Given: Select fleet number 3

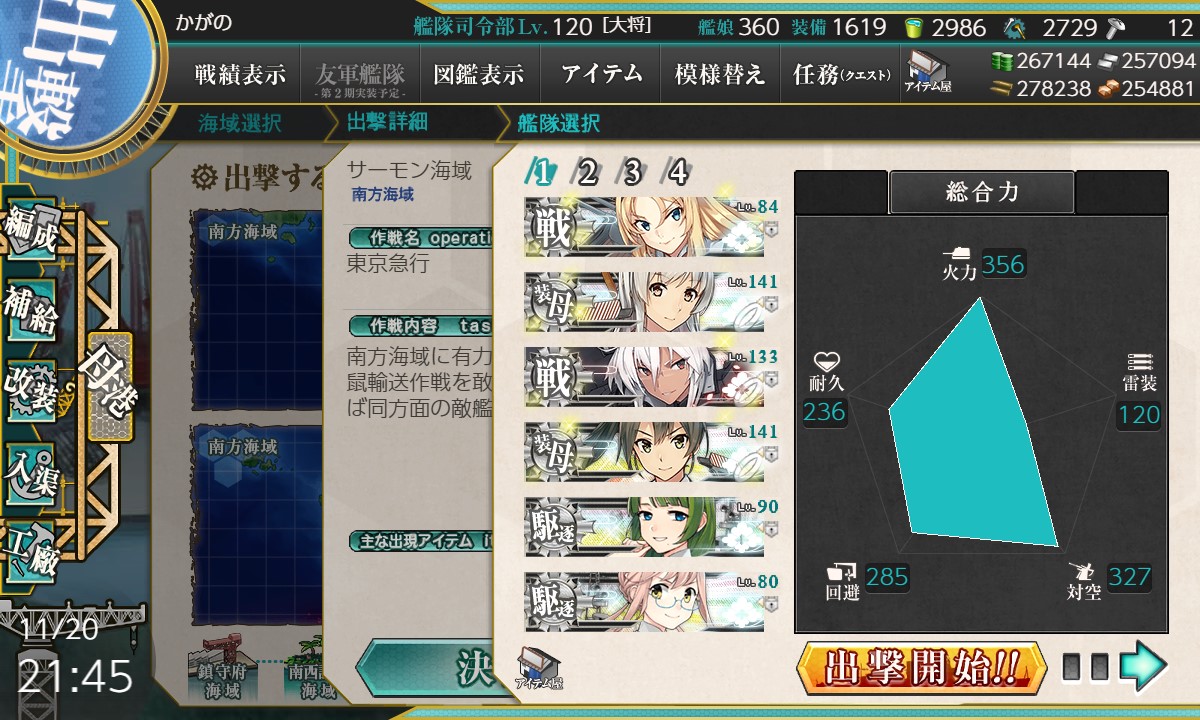Looking at the screenshot, I should (632, 173).
